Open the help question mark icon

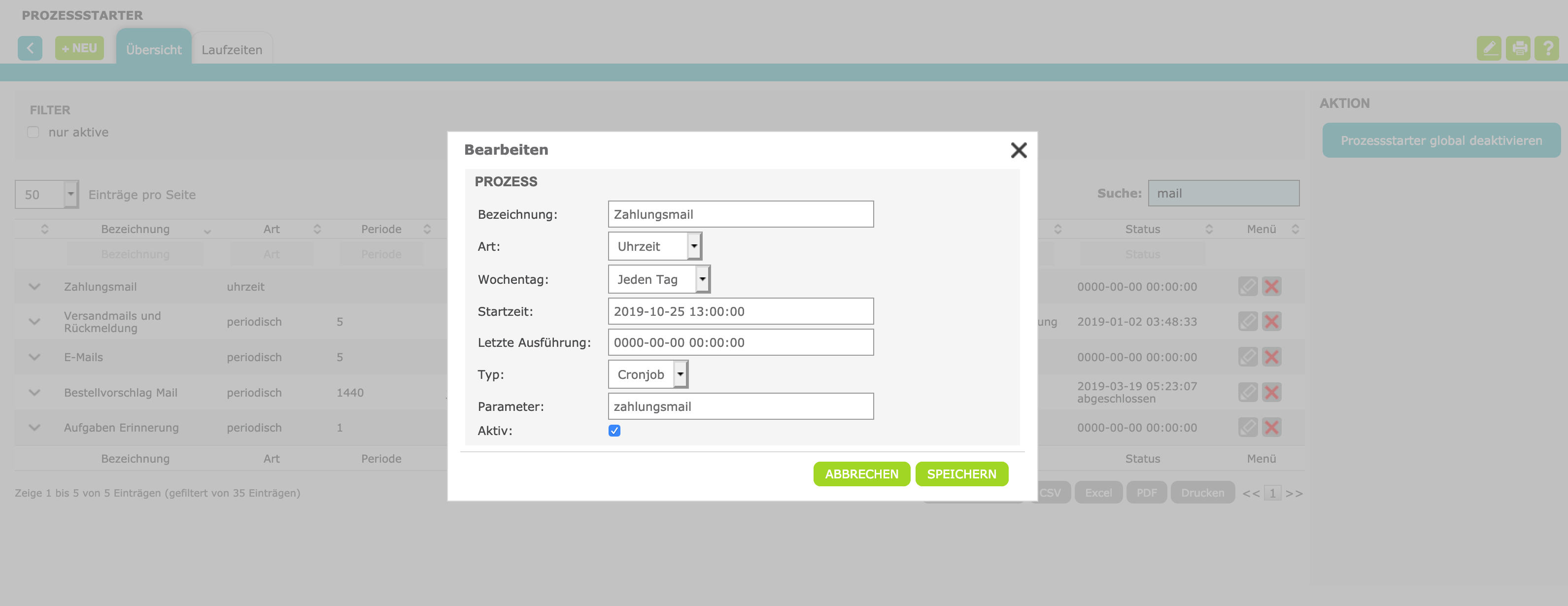(x=1547, y=48)
